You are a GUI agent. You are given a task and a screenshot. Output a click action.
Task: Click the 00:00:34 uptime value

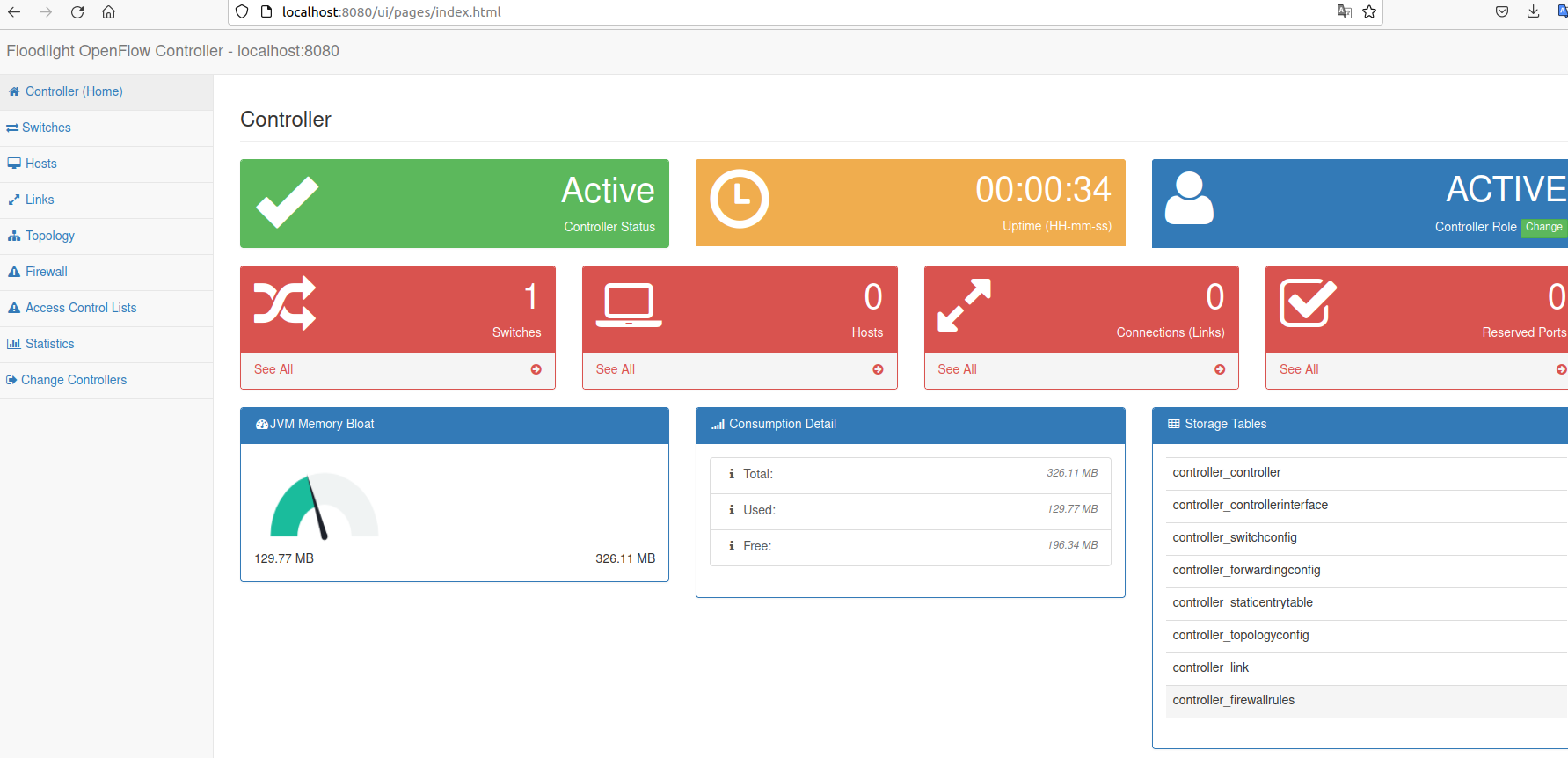(1043, 190)
